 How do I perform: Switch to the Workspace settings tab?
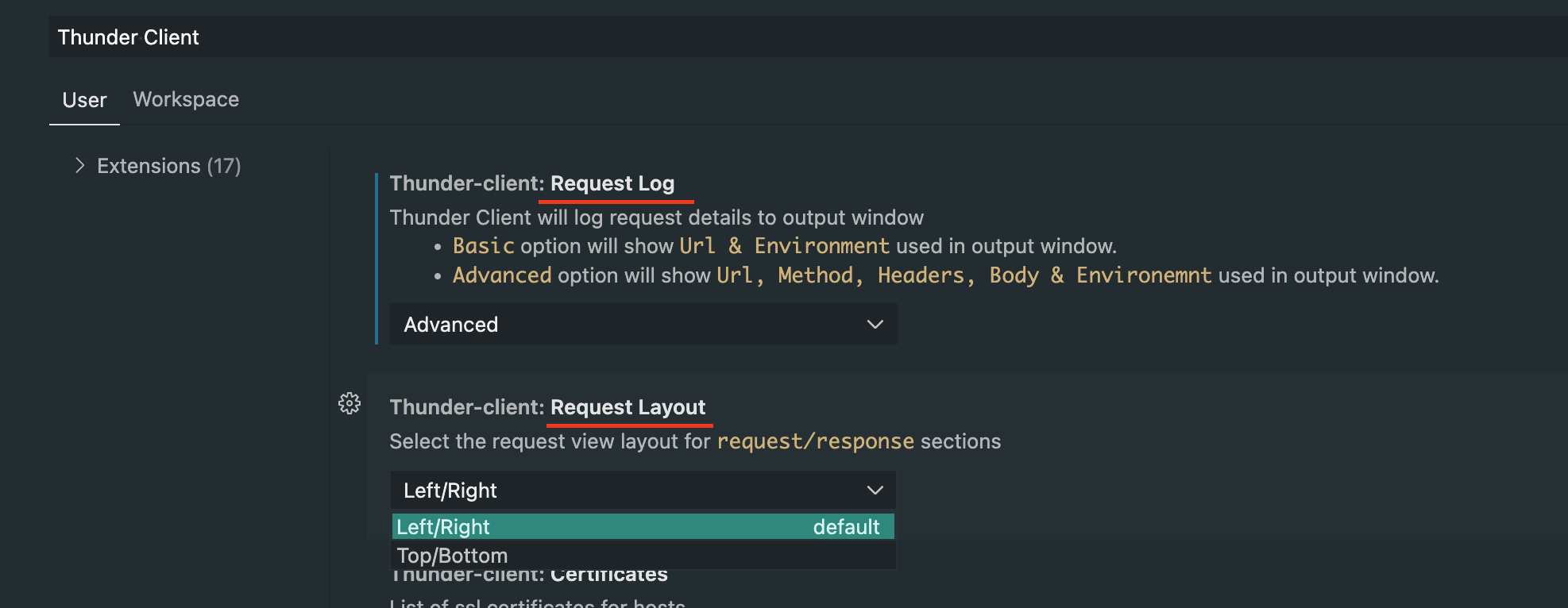point(186,99)
